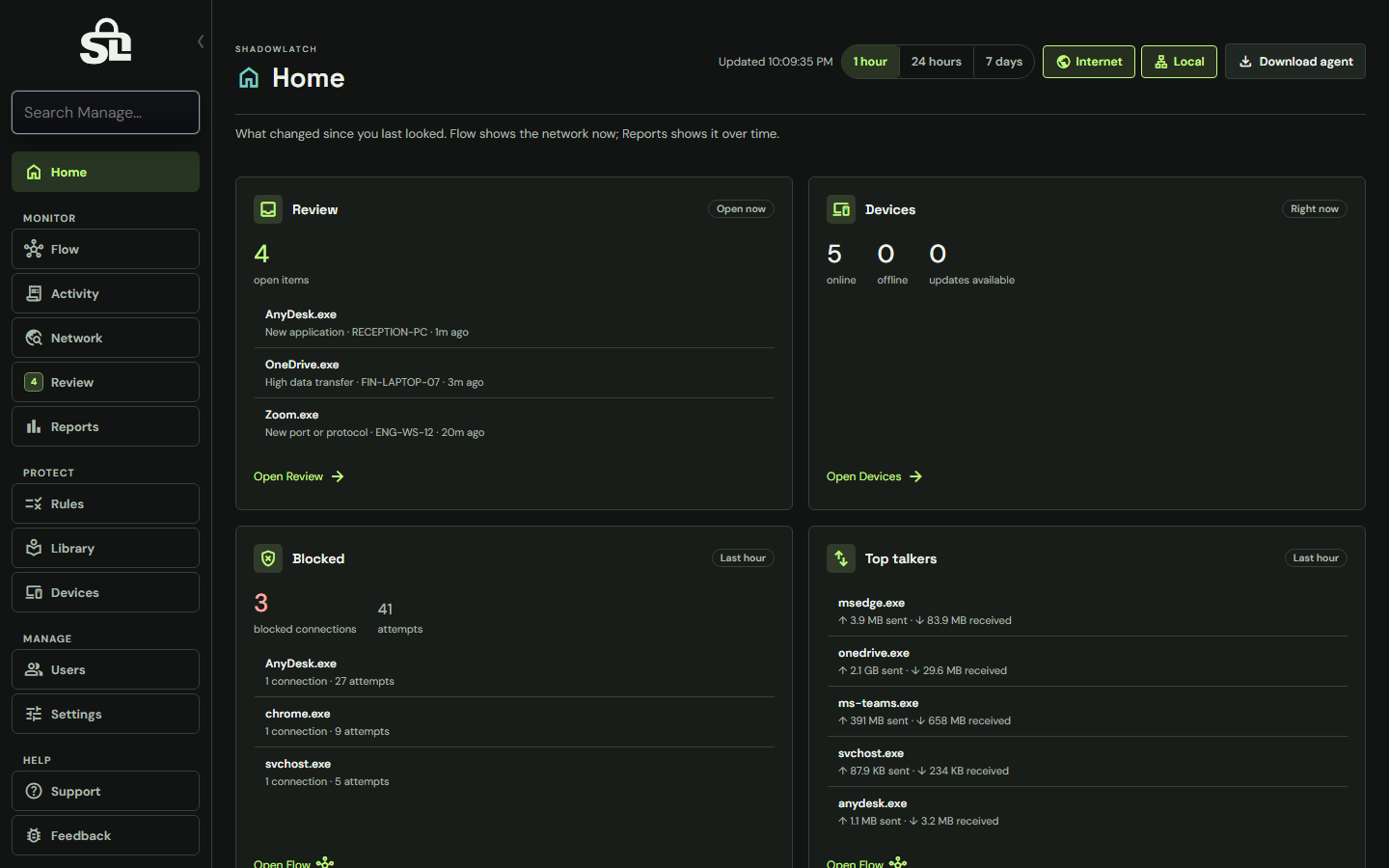1389x868 pixels.
Task: Open the Flow page from sidebar
Action: (105, 249)
